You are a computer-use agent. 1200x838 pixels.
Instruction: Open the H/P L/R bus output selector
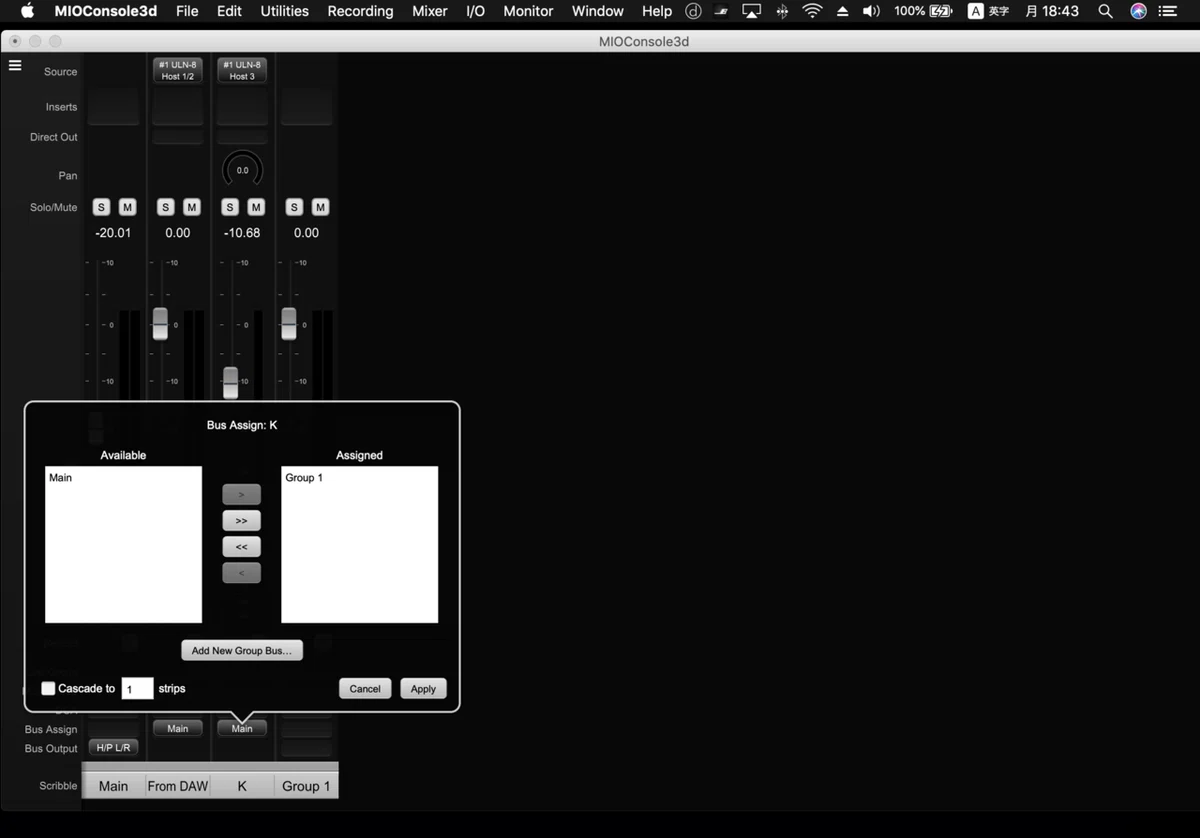(x=113, y=747)
